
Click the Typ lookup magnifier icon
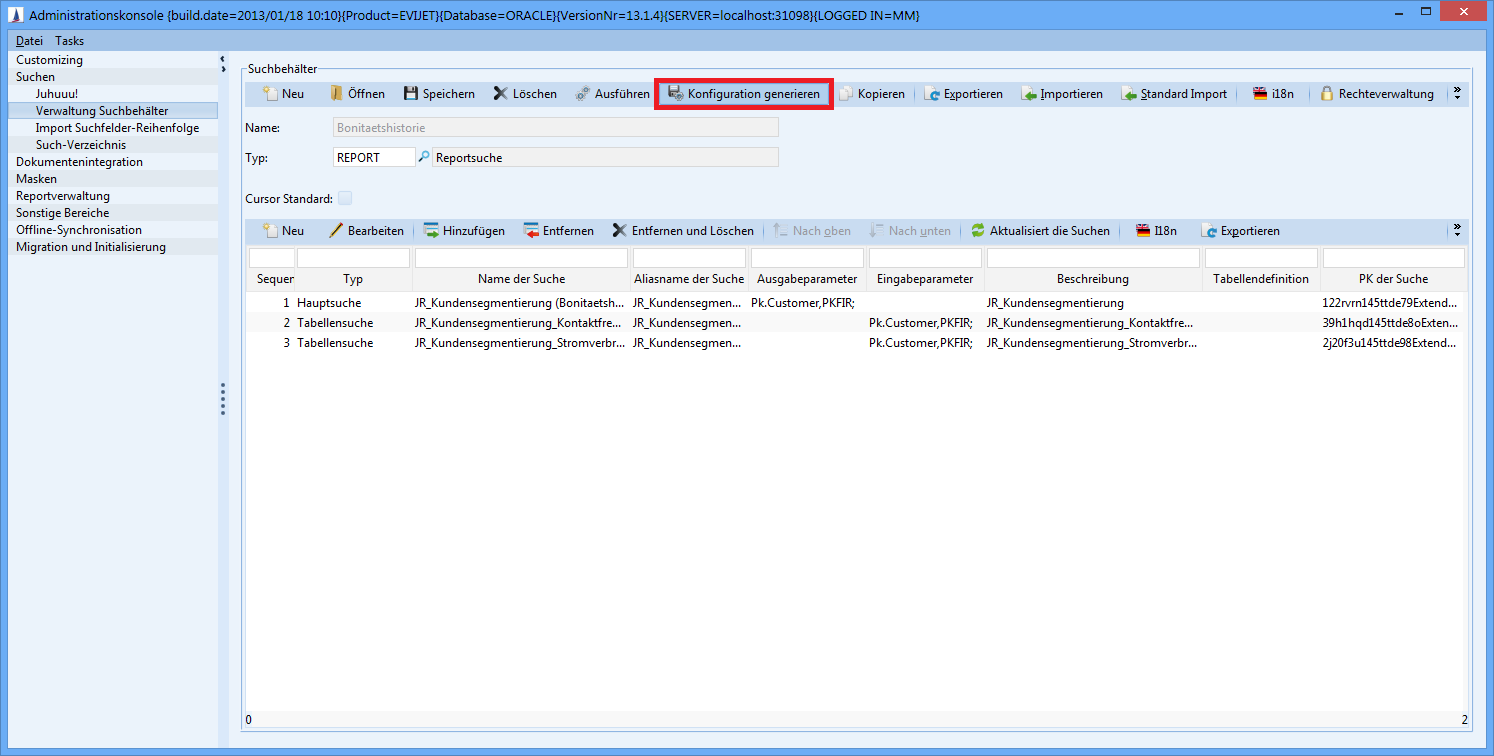tap(424, 157)
